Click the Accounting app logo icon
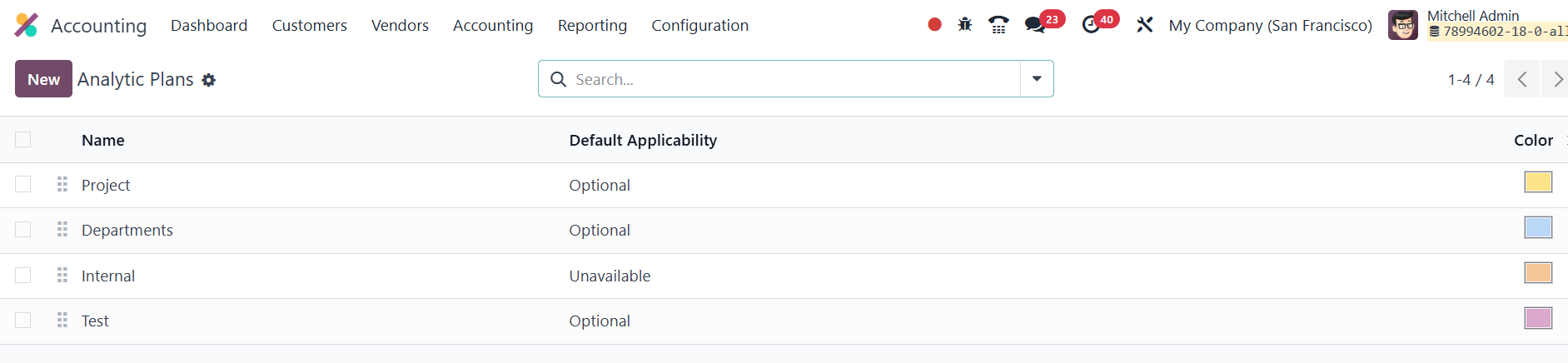The image size is (1568, 363). [x=27, y=25]
